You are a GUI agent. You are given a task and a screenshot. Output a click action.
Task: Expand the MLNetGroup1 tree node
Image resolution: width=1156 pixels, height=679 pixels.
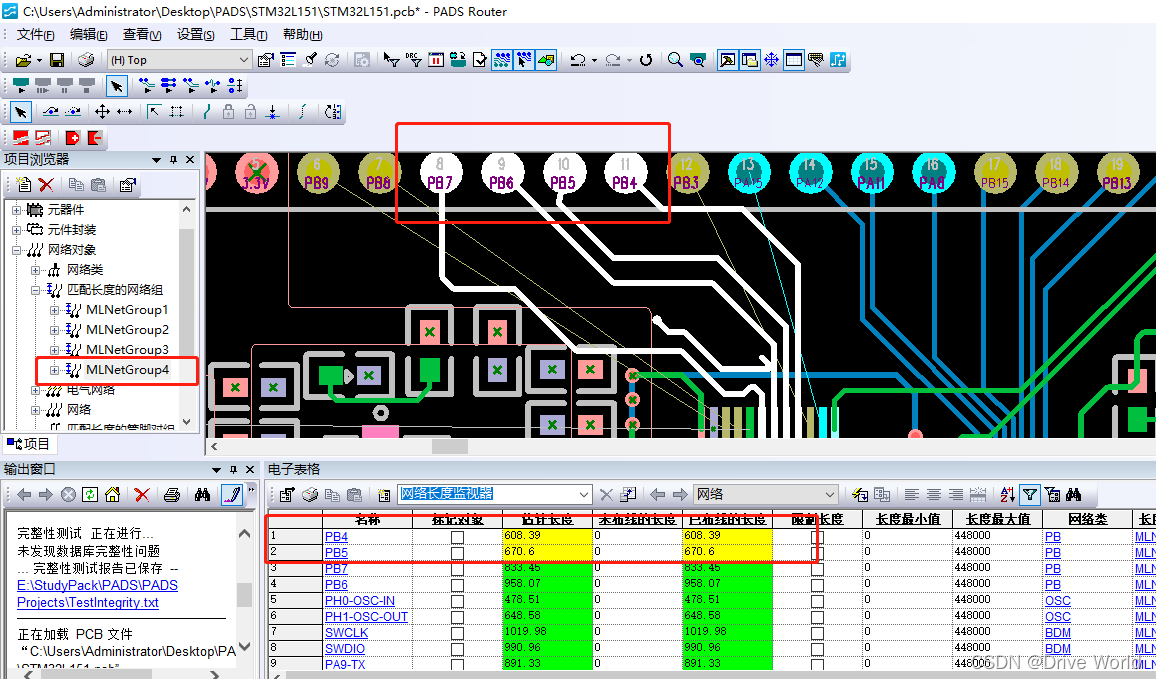point(54,310)
